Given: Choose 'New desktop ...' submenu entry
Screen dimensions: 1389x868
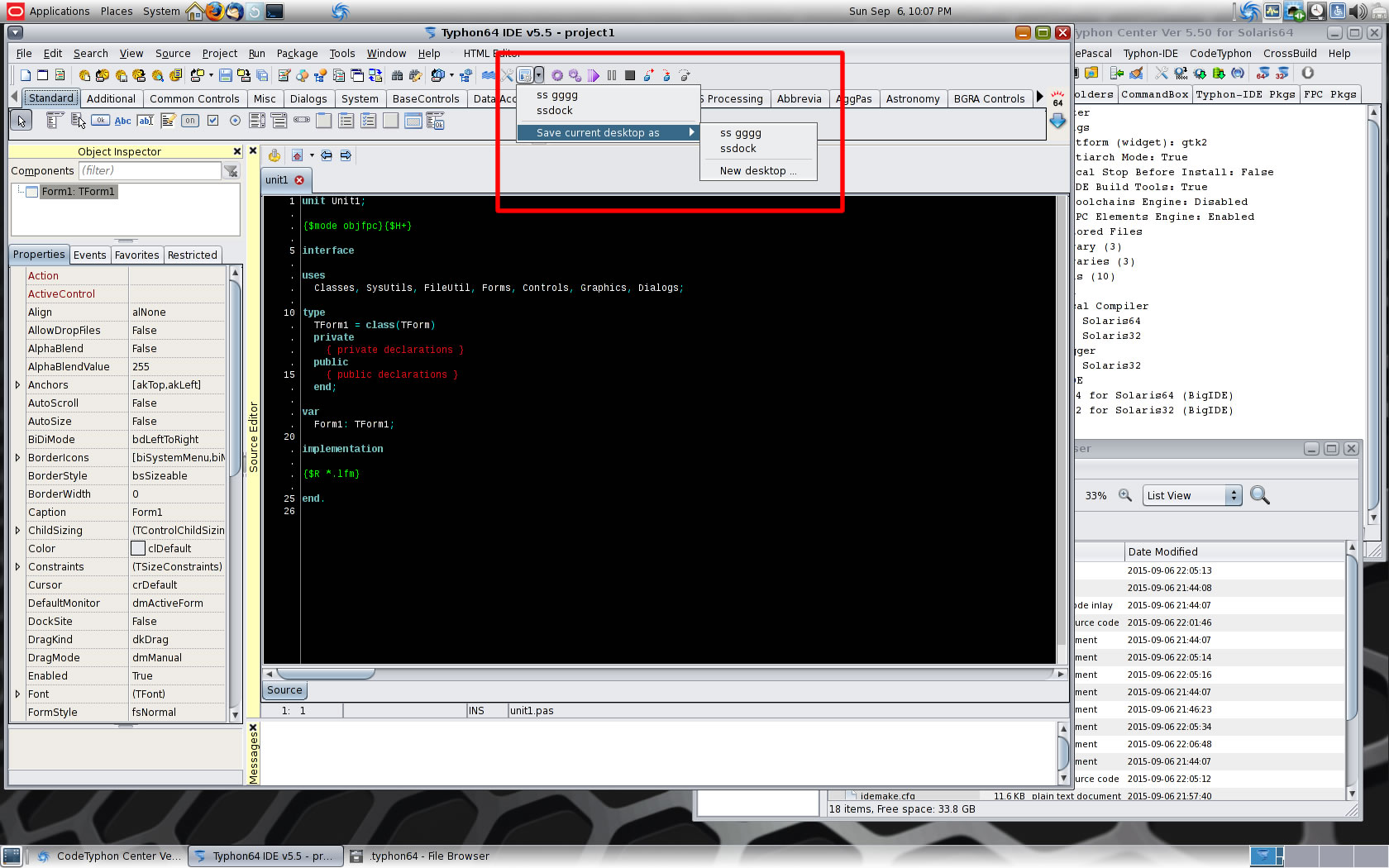Looking at the screenshot, I should 758,170.
